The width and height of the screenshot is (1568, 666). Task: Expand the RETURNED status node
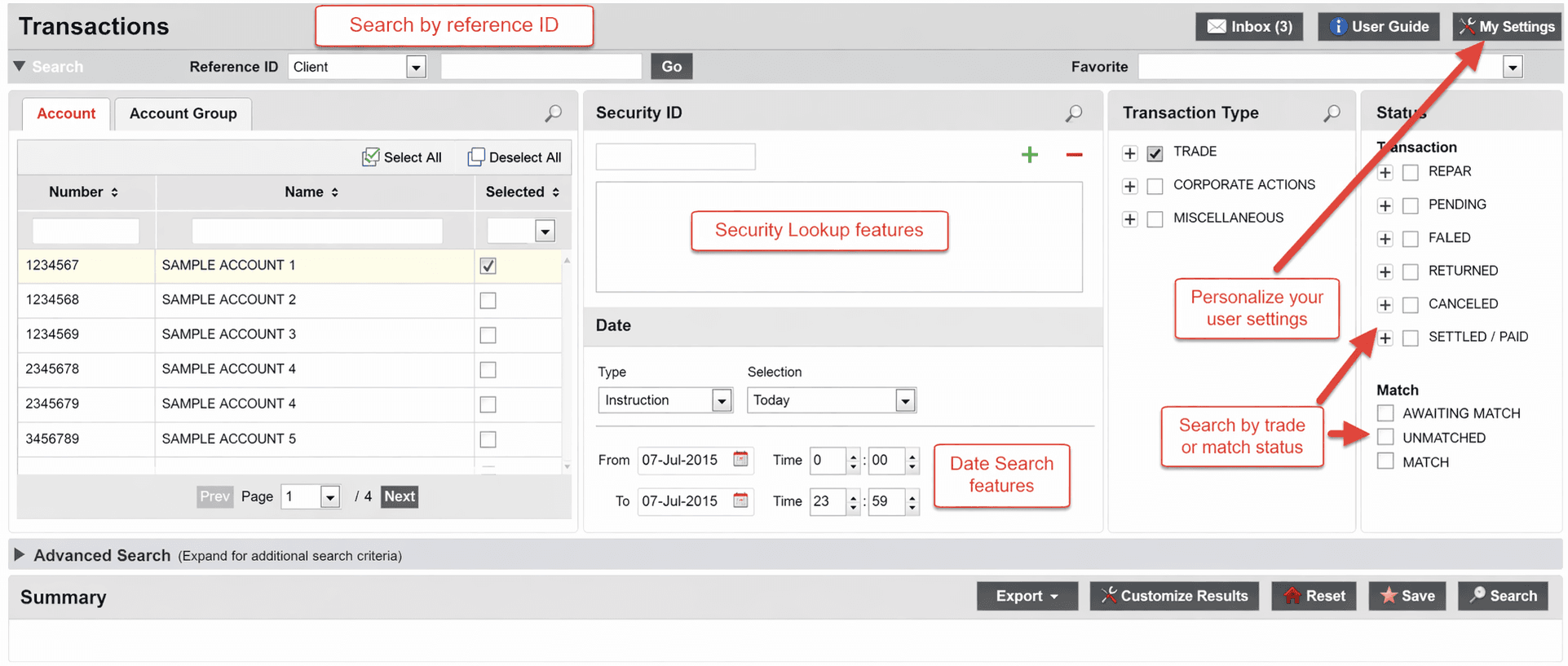(1385, 271)
